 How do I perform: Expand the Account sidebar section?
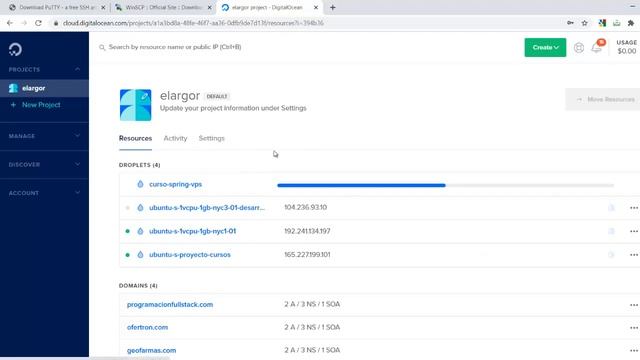click(78, 193)
